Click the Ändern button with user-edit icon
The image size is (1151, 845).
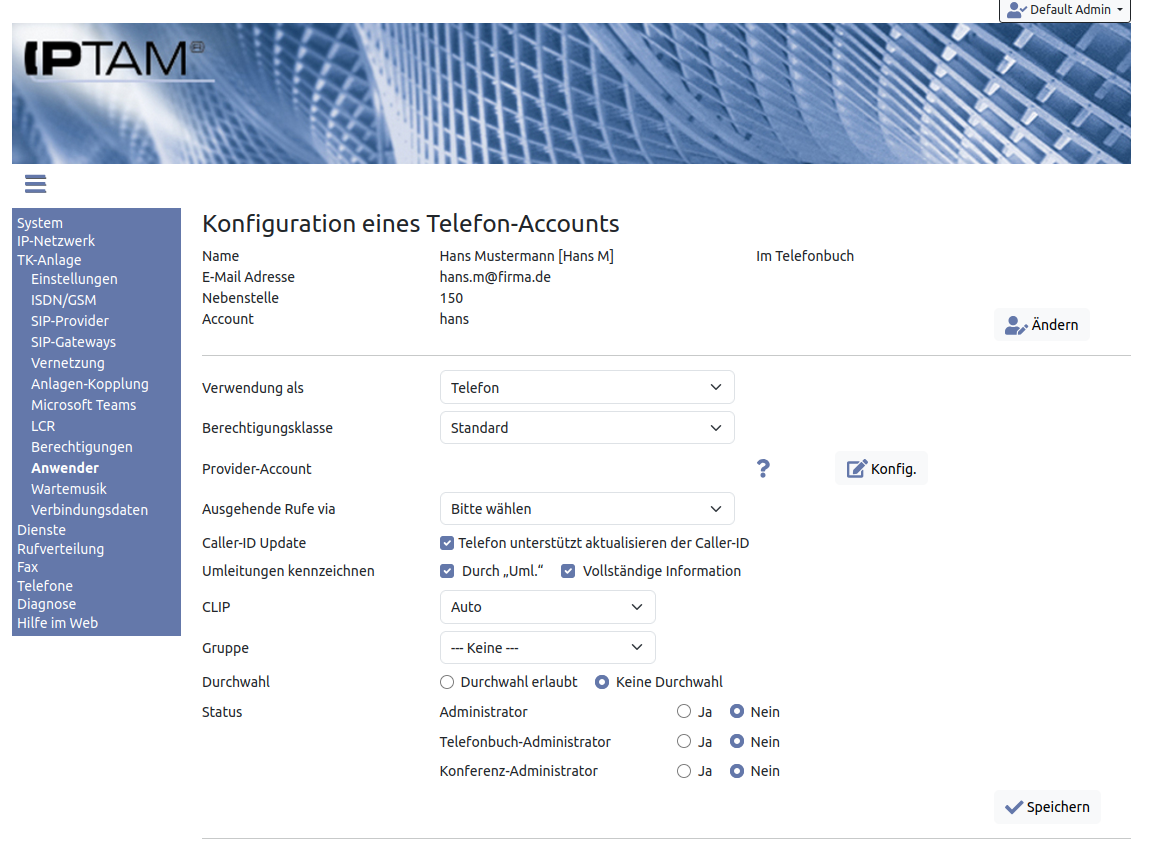tap(1041, 325)
